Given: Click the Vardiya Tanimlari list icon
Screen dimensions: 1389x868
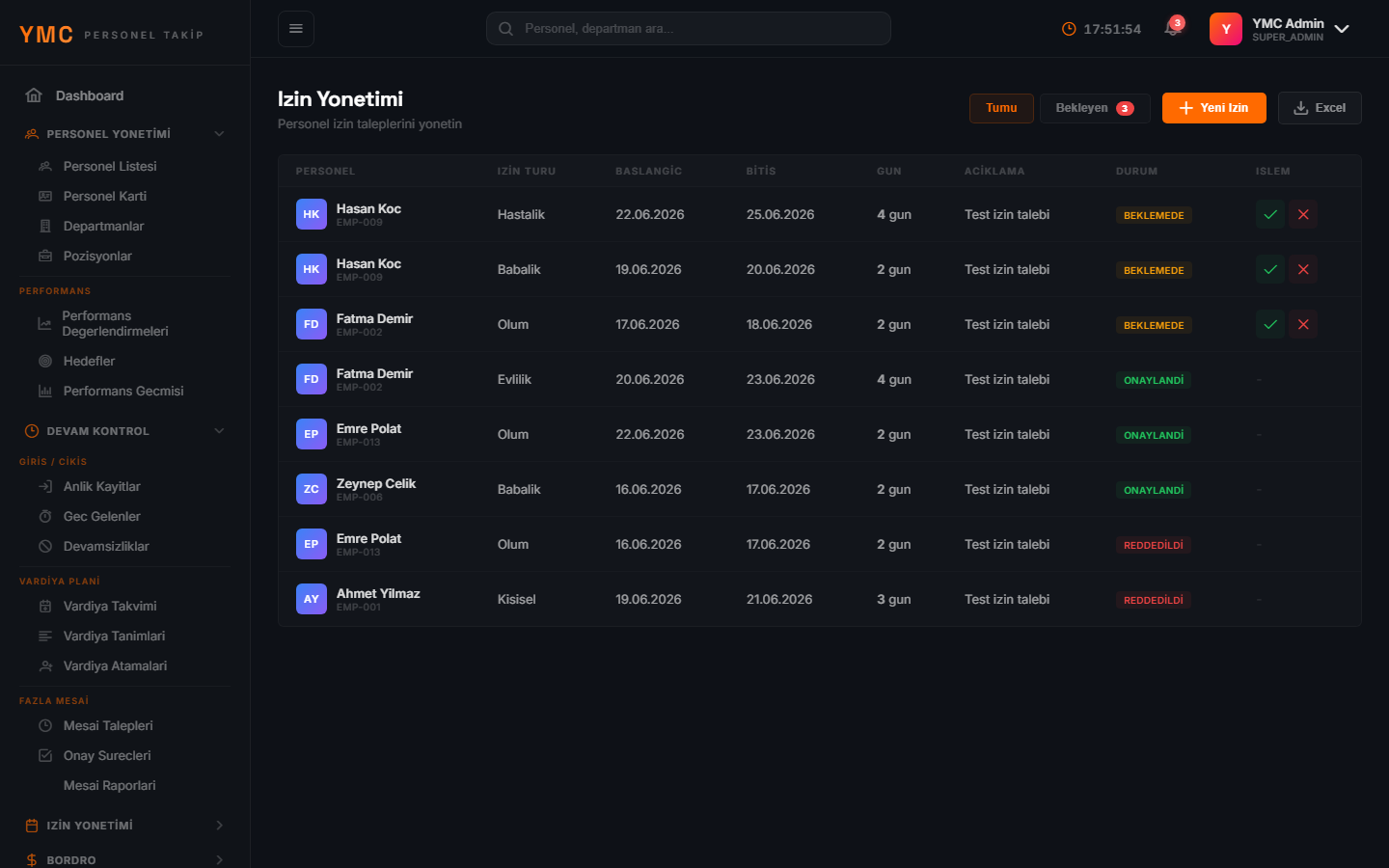Looking at the screenshot, I should tap(45, 636).
